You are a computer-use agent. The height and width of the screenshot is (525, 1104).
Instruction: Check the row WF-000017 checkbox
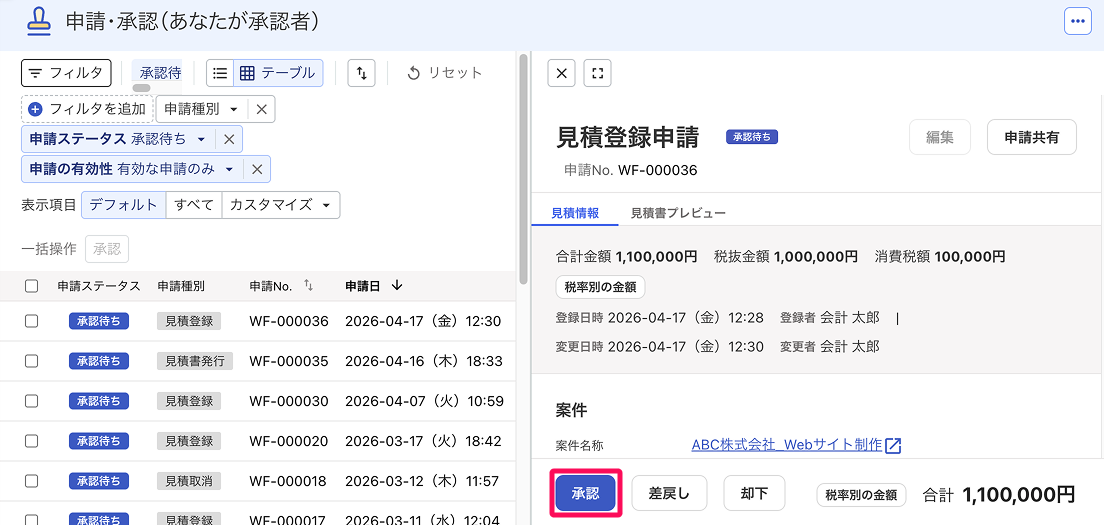pos(31,519)
